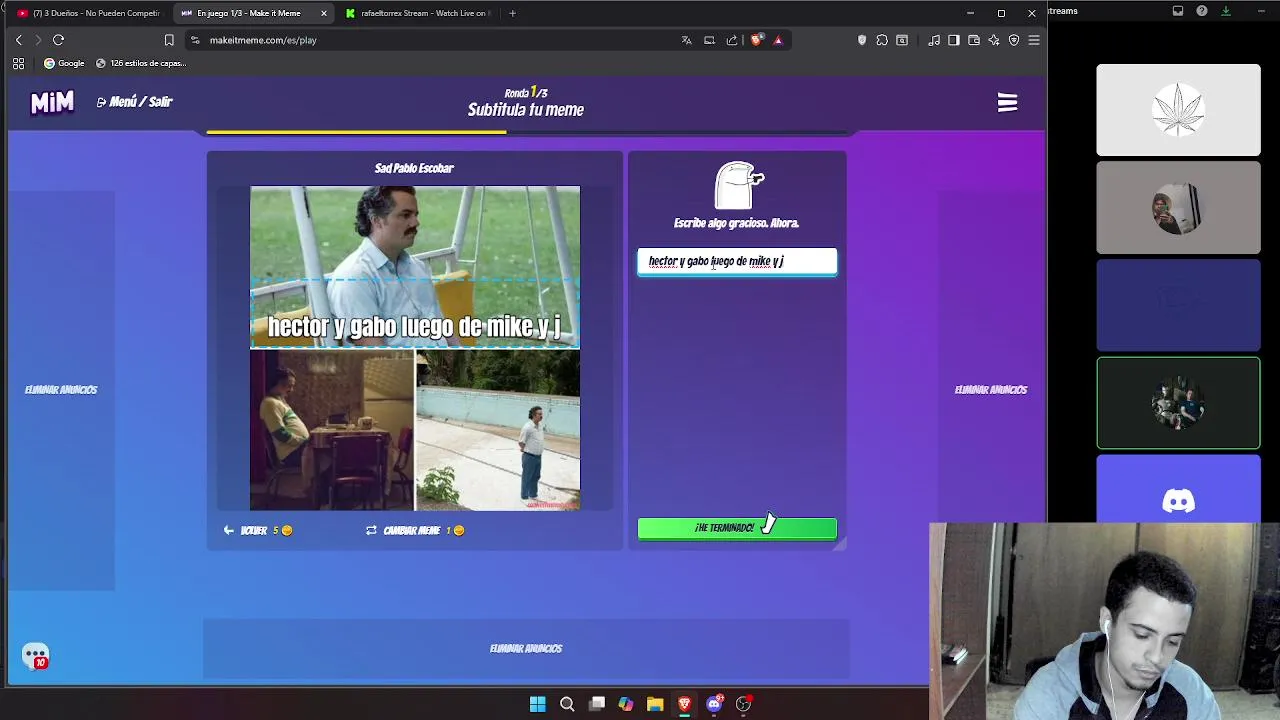The width and height of the screenshot is (1280, 720).
Task: Click Cambiar meme swap button
Action: [x=415, y=530]
